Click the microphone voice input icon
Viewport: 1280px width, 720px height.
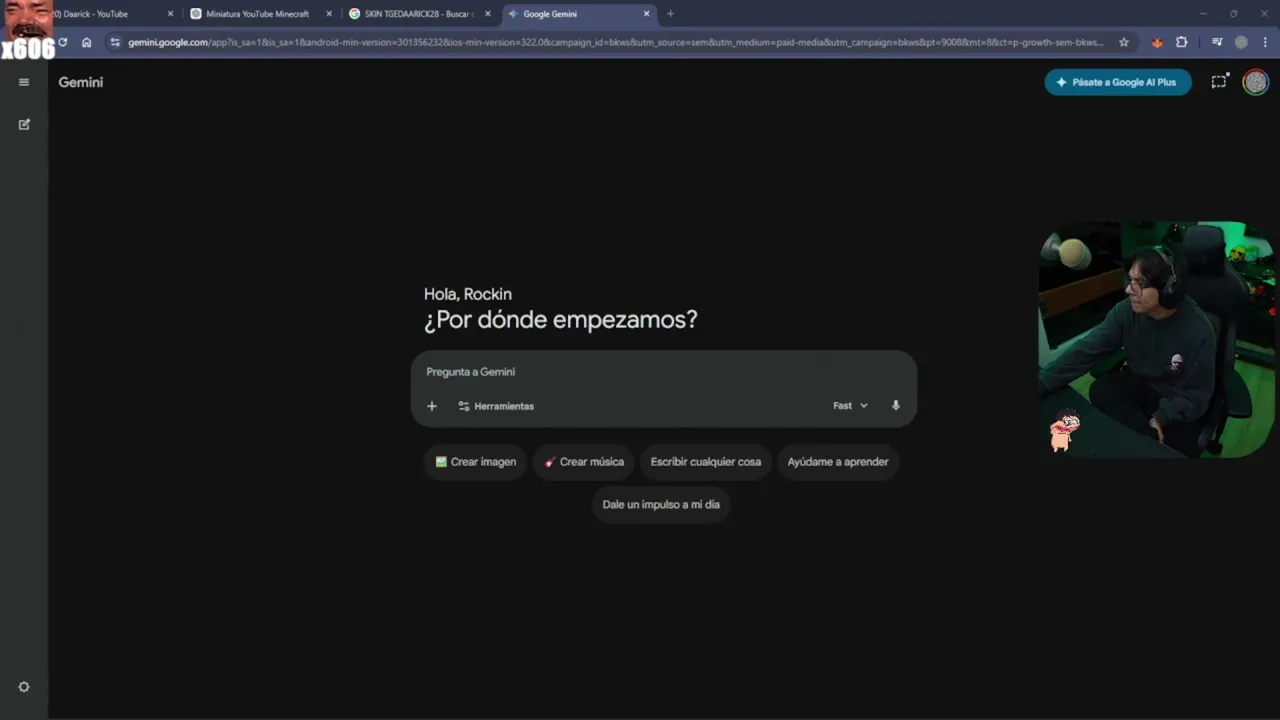tap(896, 406)
